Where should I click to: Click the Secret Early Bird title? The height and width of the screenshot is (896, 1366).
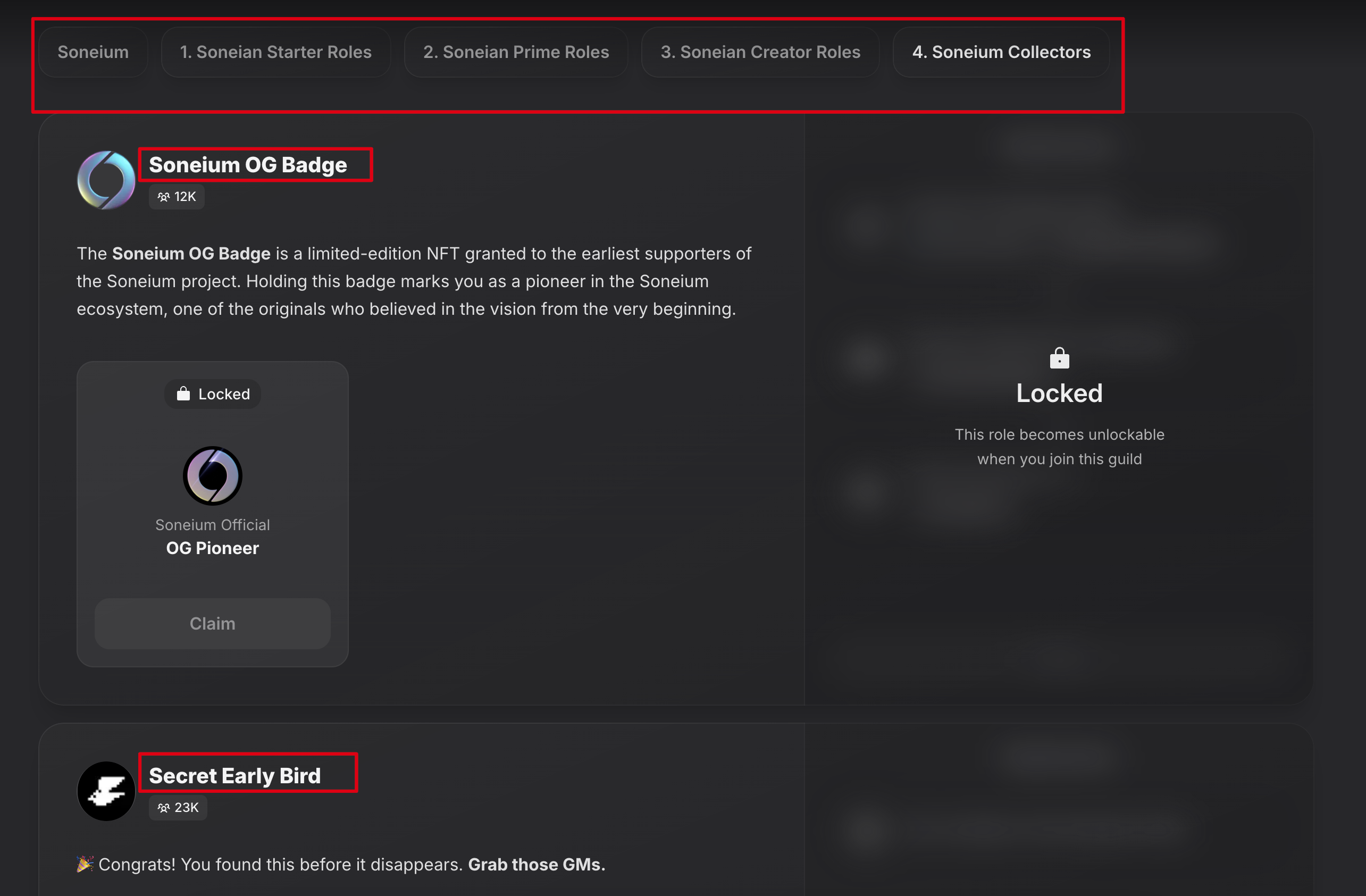[234, 776]
